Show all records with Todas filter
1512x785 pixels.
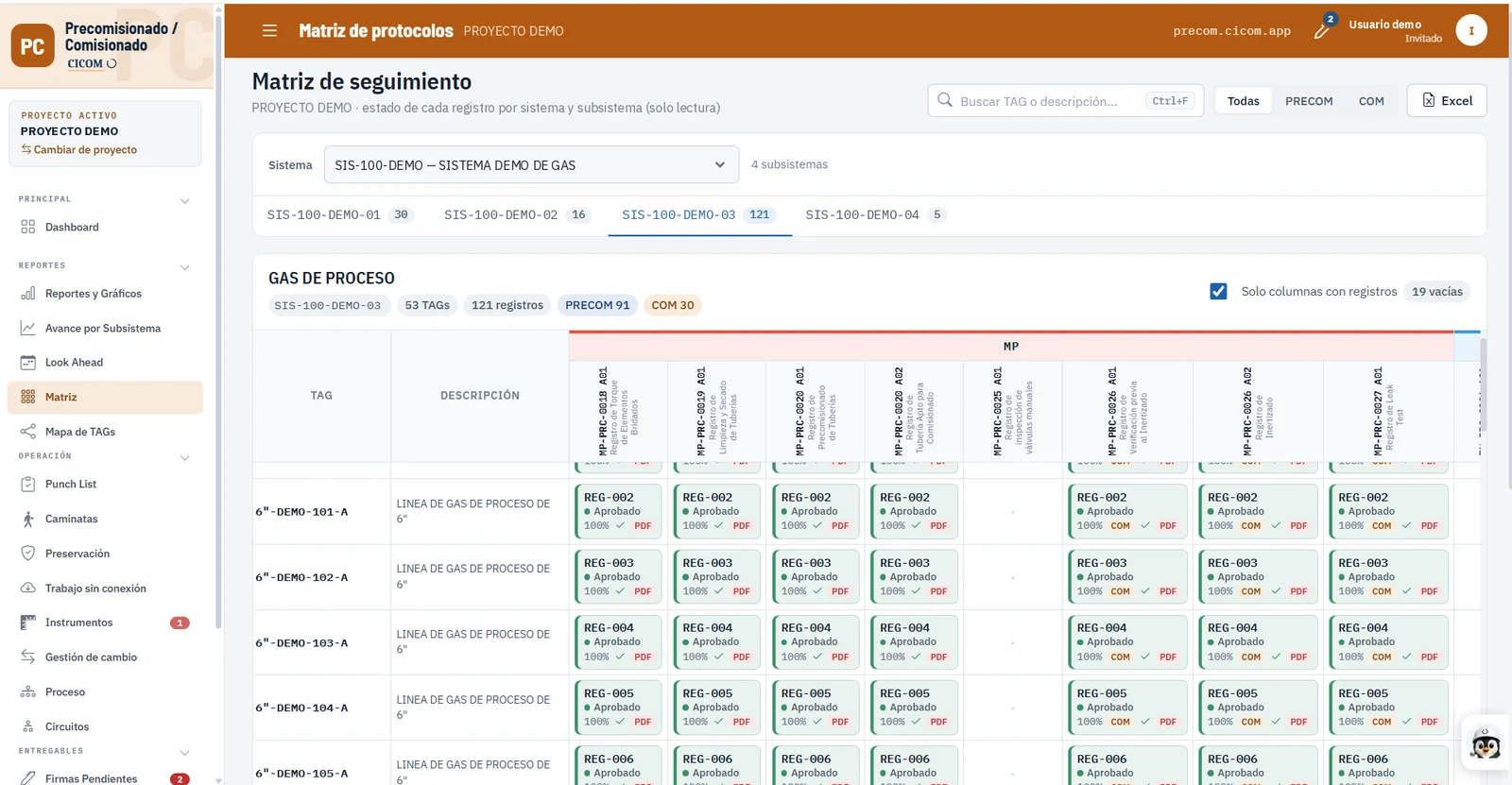coord(1243,101)
